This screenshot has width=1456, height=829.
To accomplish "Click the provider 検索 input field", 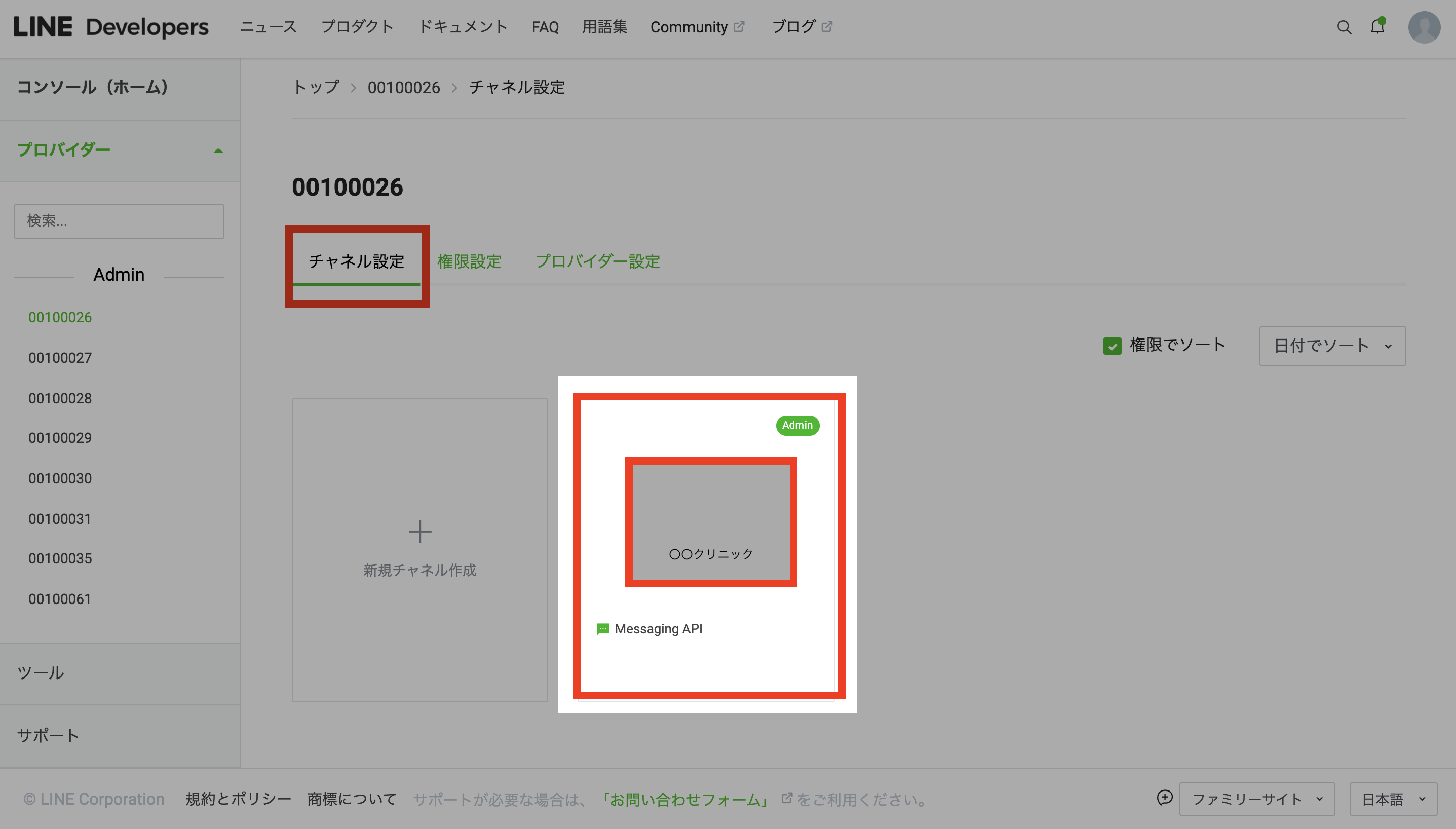I will (x=119, y=221).
